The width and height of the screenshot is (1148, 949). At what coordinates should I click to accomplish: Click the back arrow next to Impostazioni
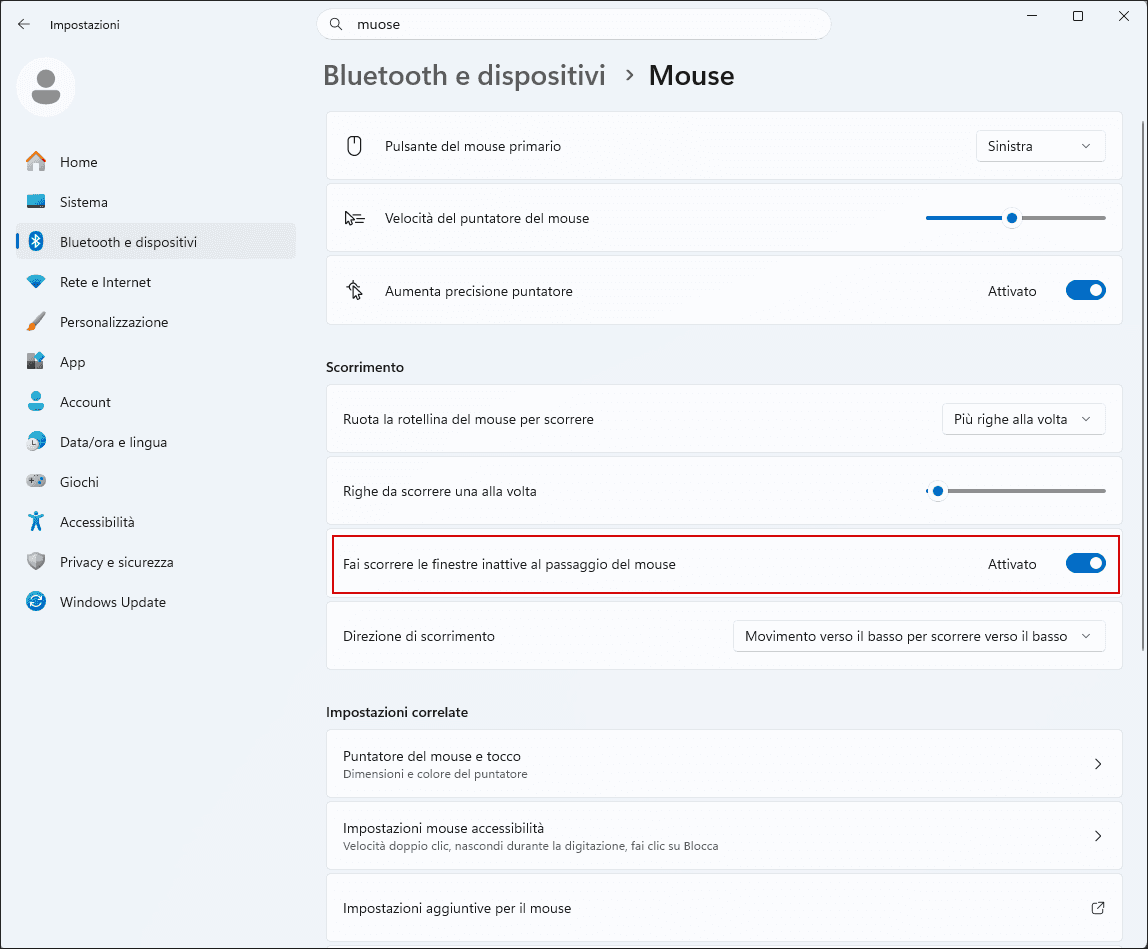23,24
